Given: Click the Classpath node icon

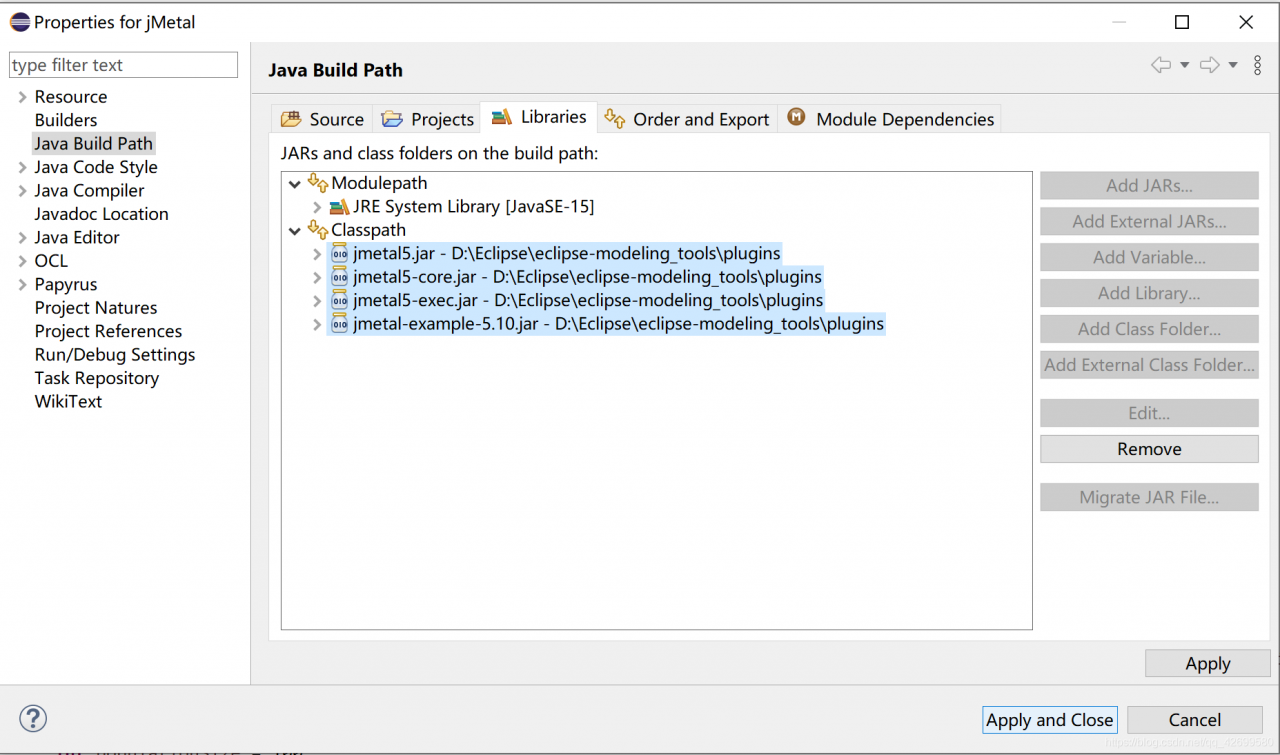Looking at the screenshot, I should point(318,230).
